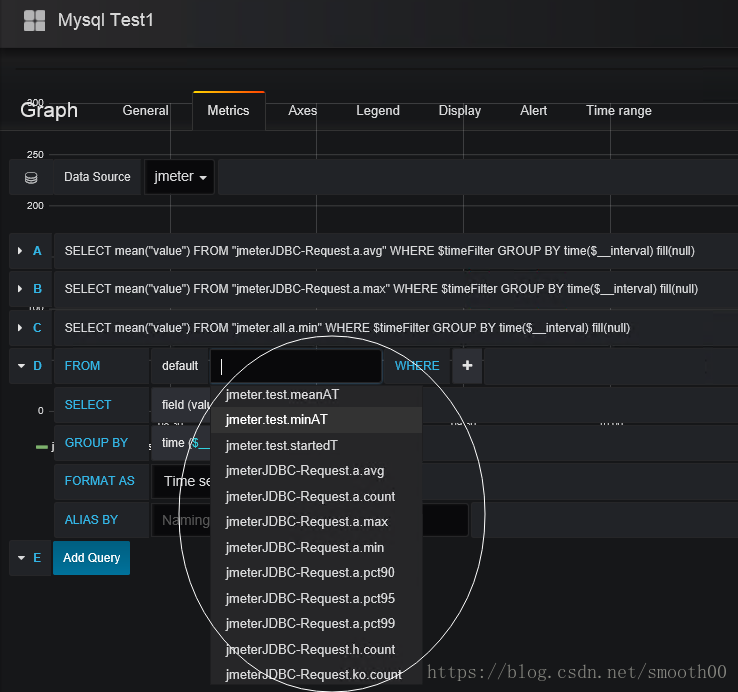The width and height of the screenshot is (738, 692).
Task: Click the database icon beside Data Source
Action: point(31,177)
